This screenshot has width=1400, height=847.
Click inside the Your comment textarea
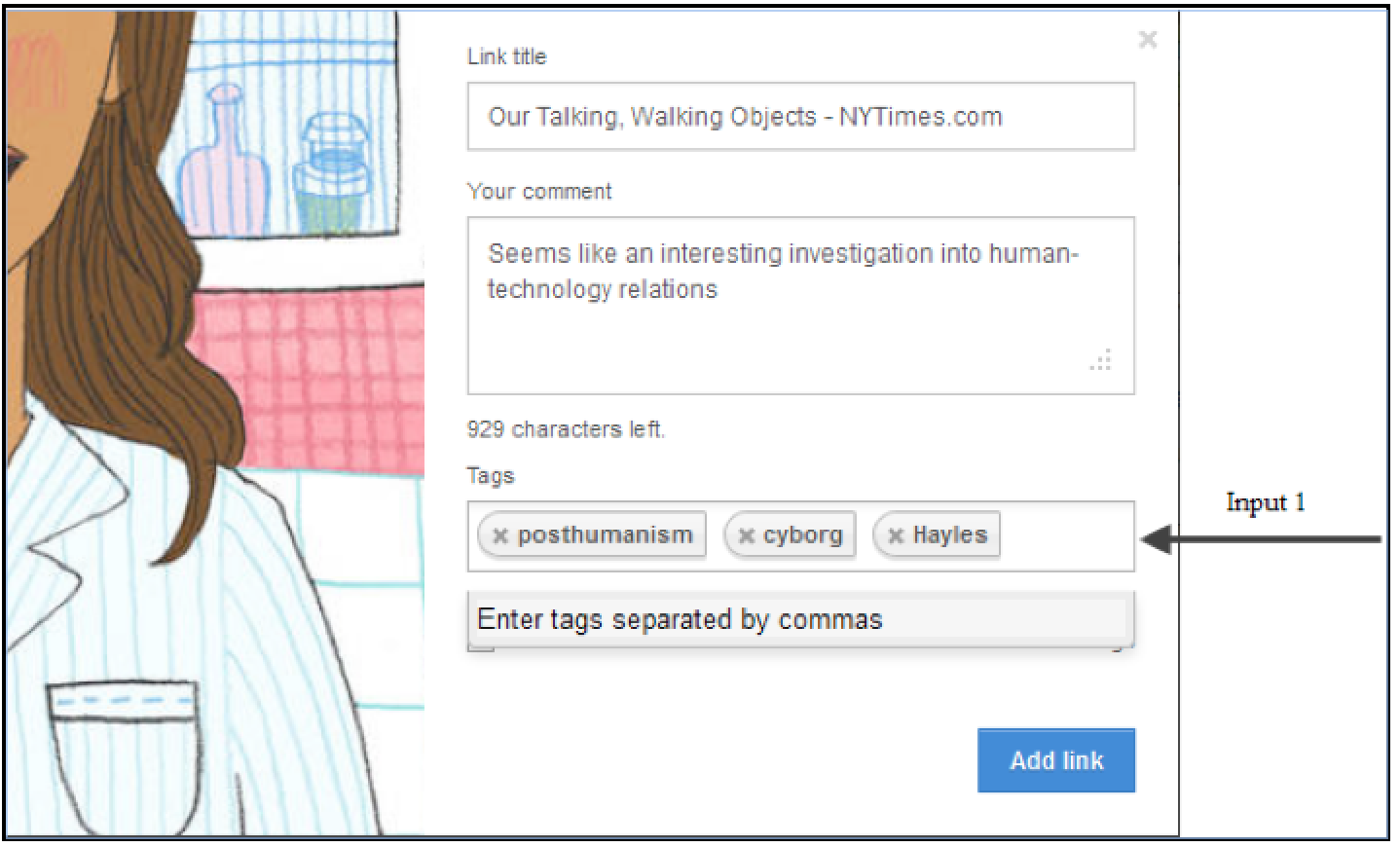tap(800, 306)
